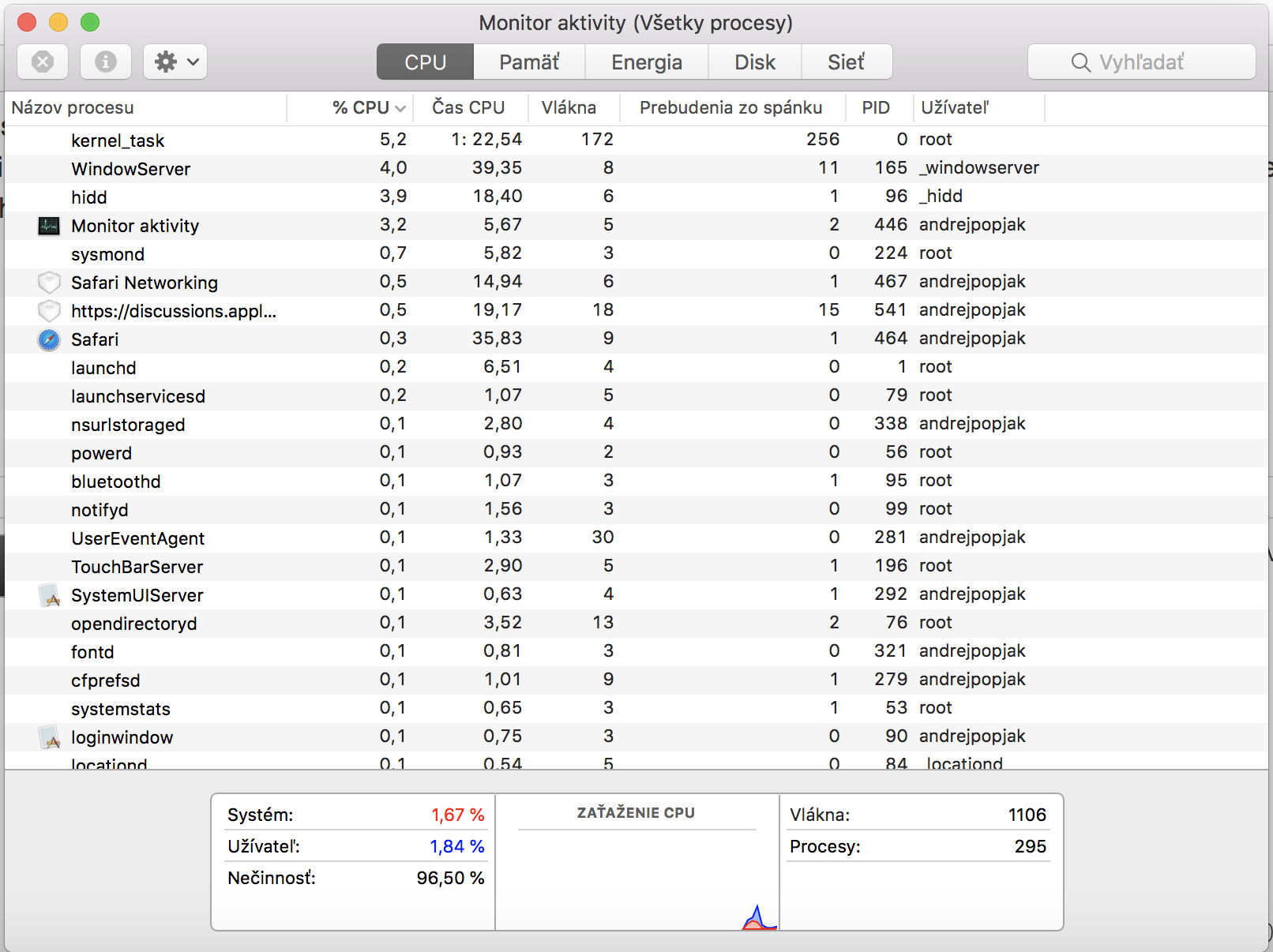Sort by PID column header

coord(879,107)
